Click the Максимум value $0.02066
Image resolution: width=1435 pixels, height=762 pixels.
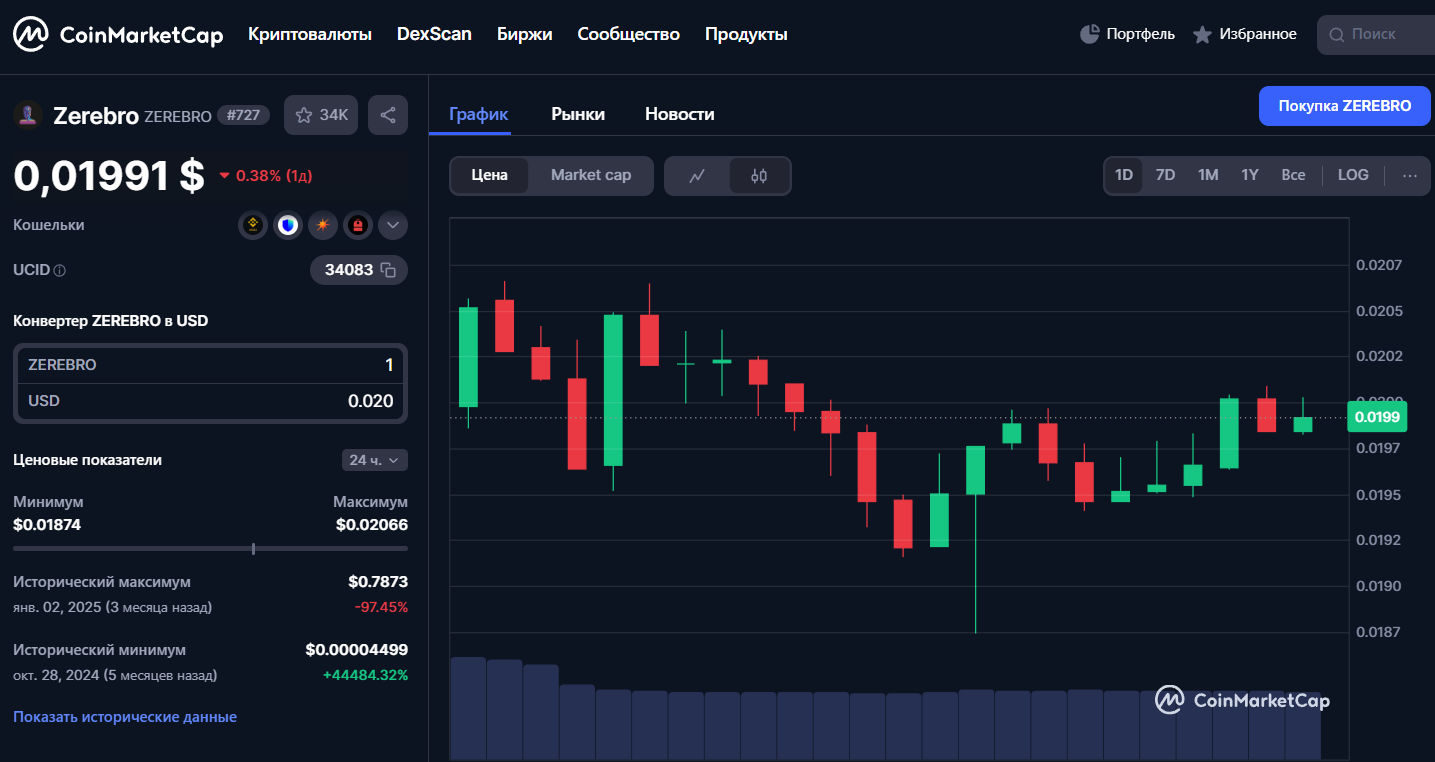click(x=372, y=524)
